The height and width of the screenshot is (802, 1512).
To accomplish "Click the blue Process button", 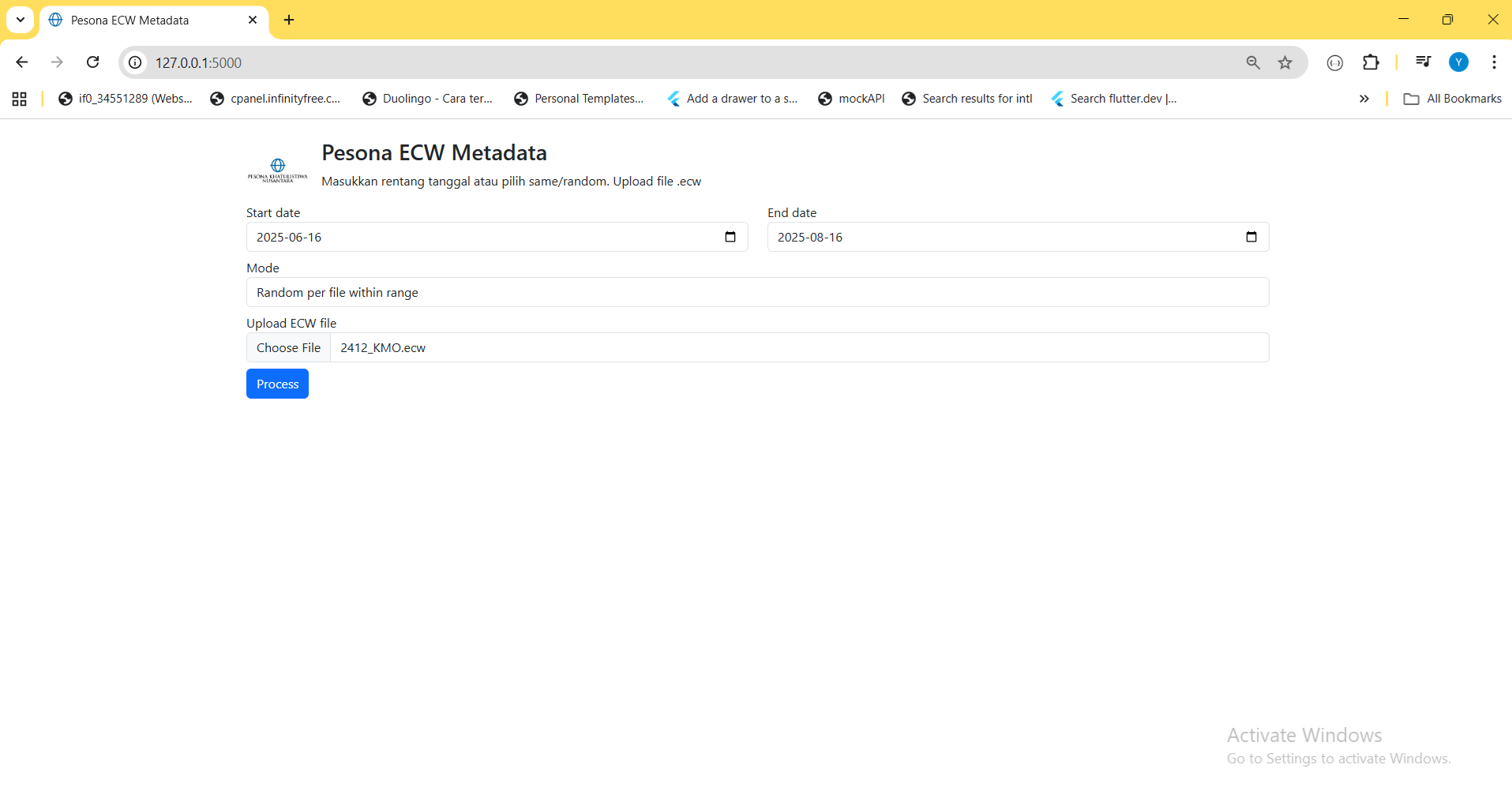I will (277, 384).
